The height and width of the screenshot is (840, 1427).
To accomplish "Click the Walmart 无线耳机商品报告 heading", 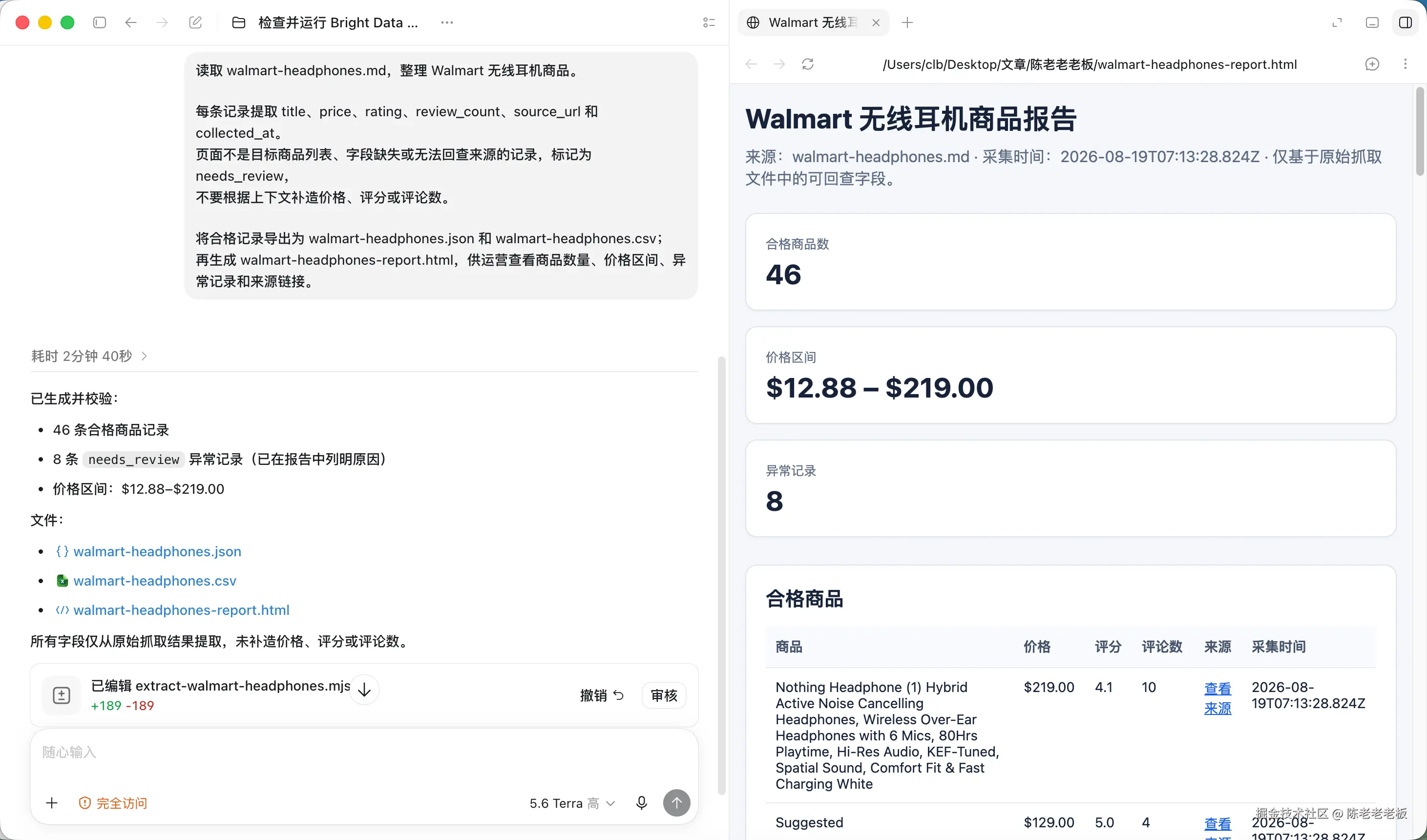I will click(911, 119).
